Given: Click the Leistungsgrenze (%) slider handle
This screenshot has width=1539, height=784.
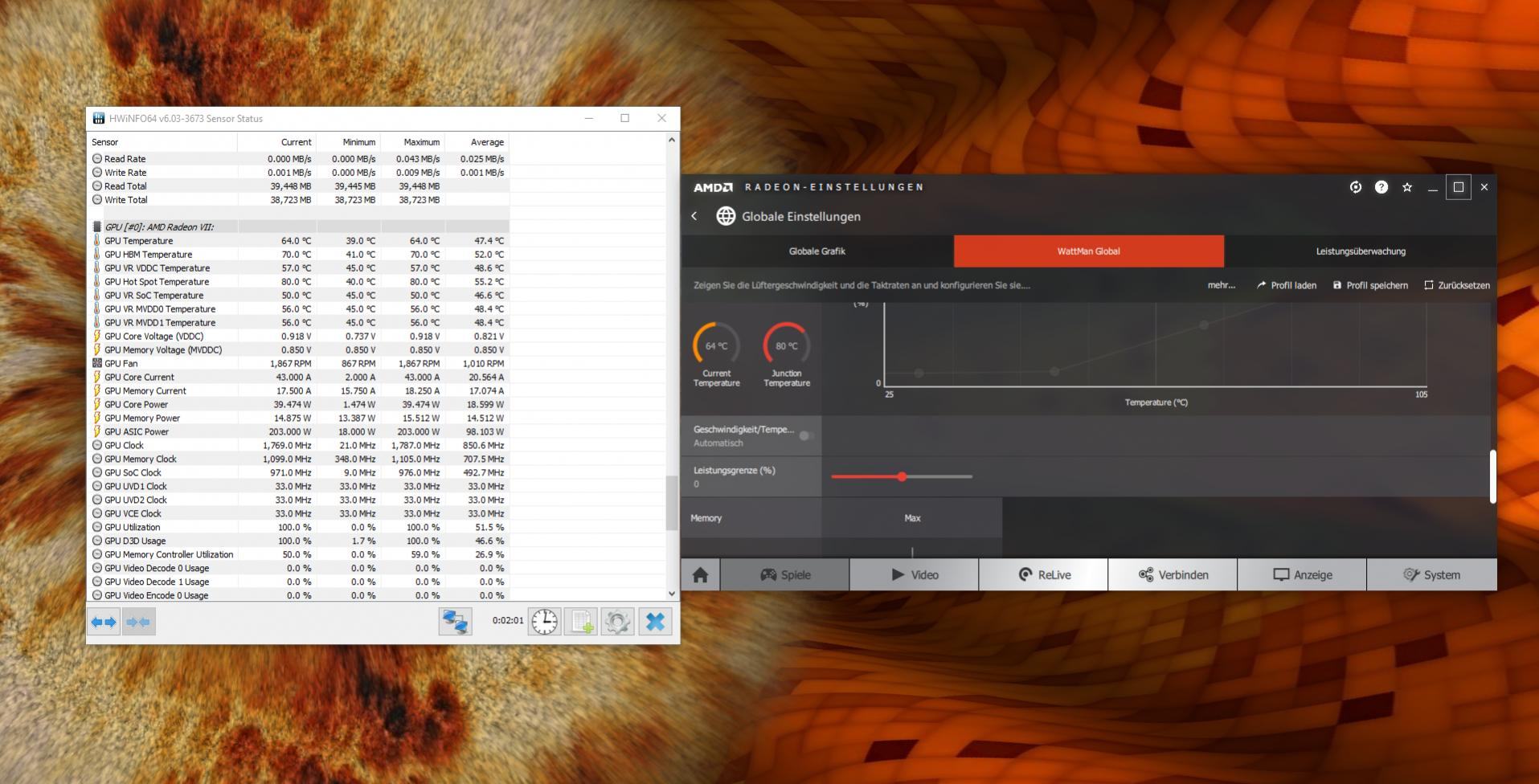Looking at the screenshot, I should tap(902, 476).
